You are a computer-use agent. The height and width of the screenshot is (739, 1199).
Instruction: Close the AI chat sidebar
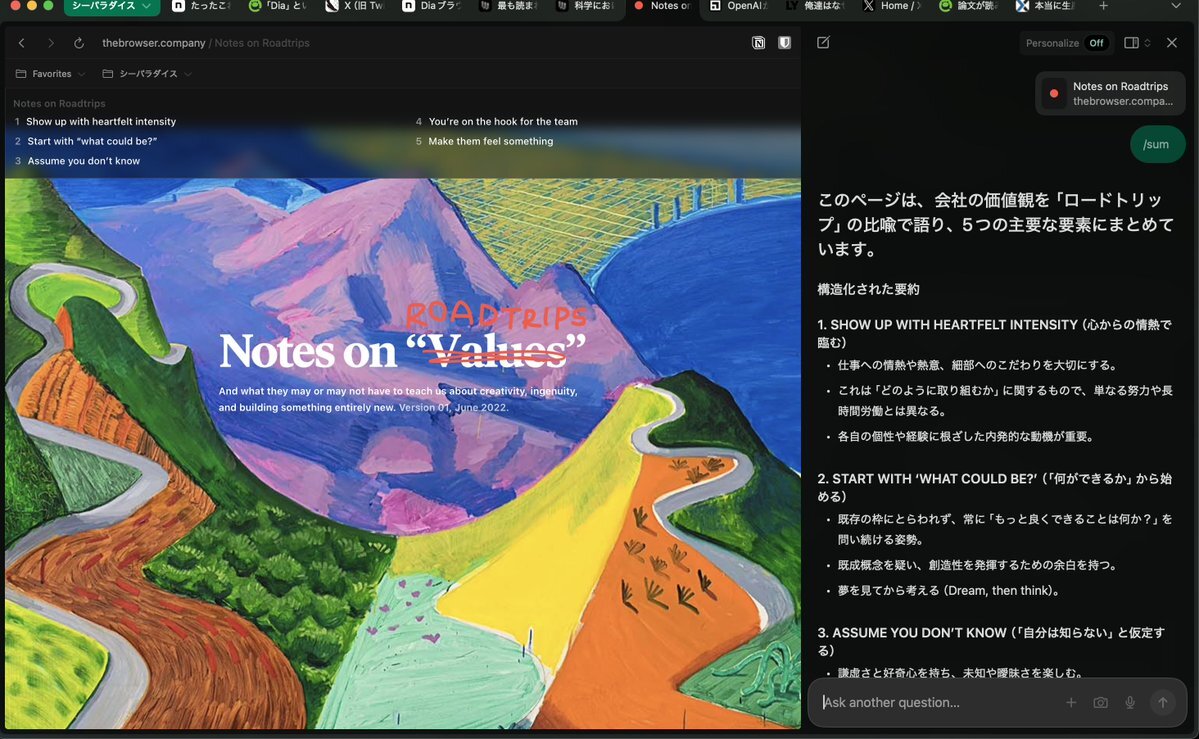1171,43
